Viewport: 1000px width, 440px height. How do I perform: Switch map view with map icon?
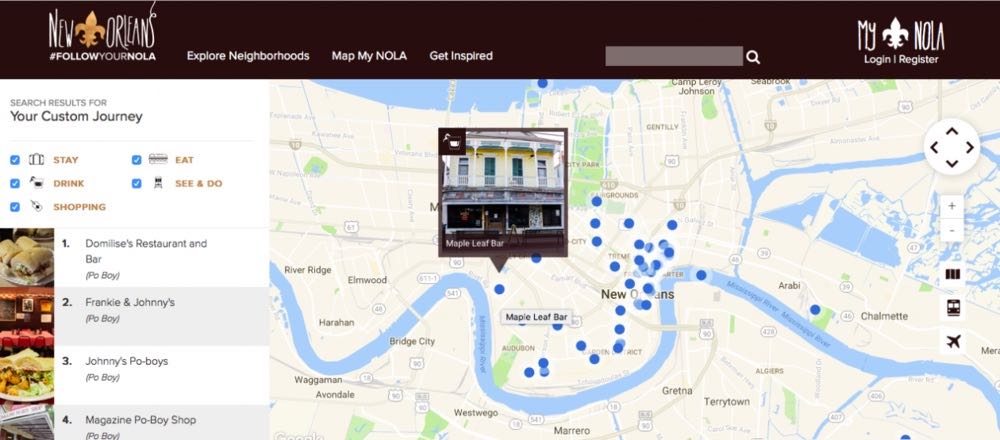pyautogui.click(x=953, y=274)
